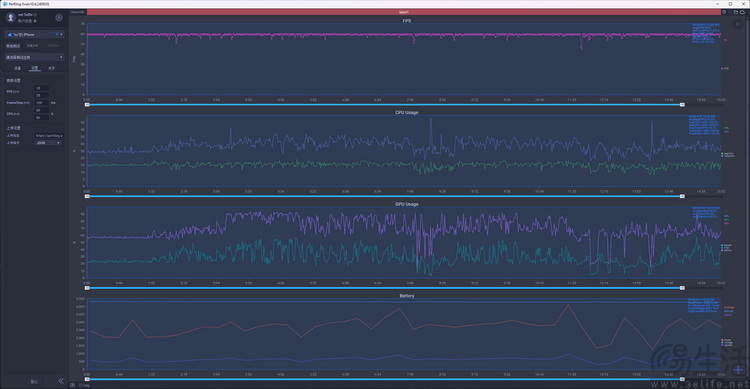Click the panel layout icon beside Log

(x=73, y=385)
